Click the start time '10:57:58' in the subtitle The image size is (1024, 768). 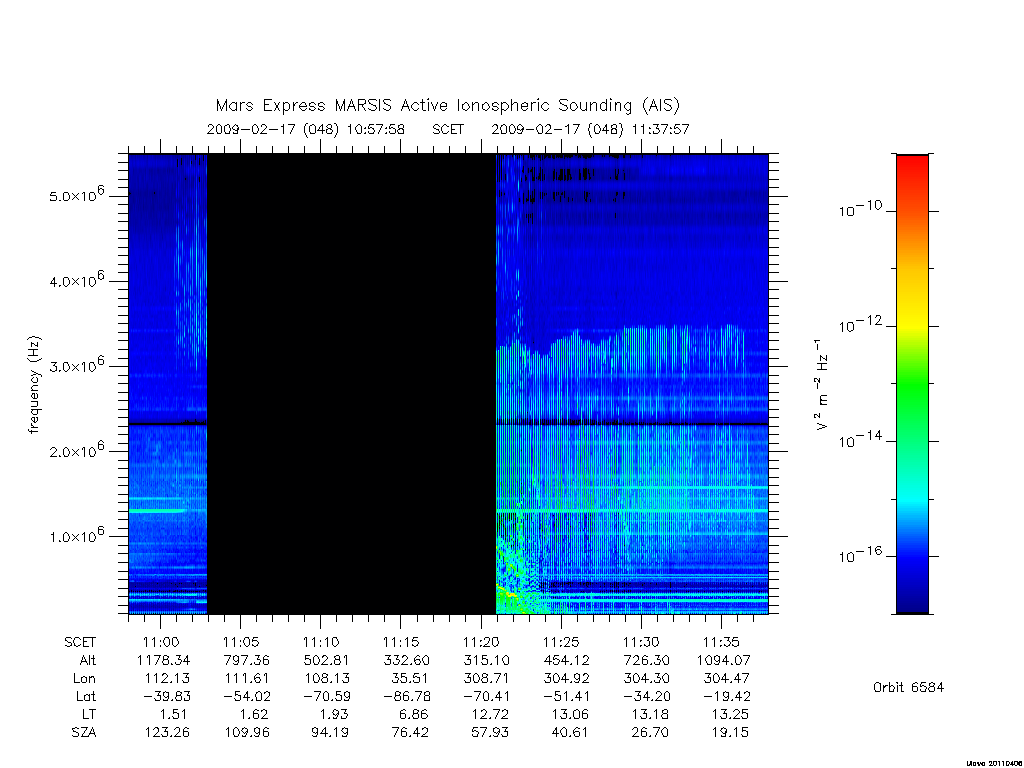pos(376,129)
